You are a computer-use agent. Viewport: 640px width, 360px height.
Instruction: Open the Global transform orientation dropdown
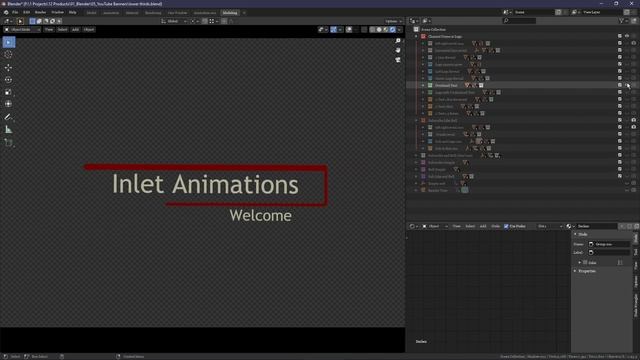click(174, 21)
